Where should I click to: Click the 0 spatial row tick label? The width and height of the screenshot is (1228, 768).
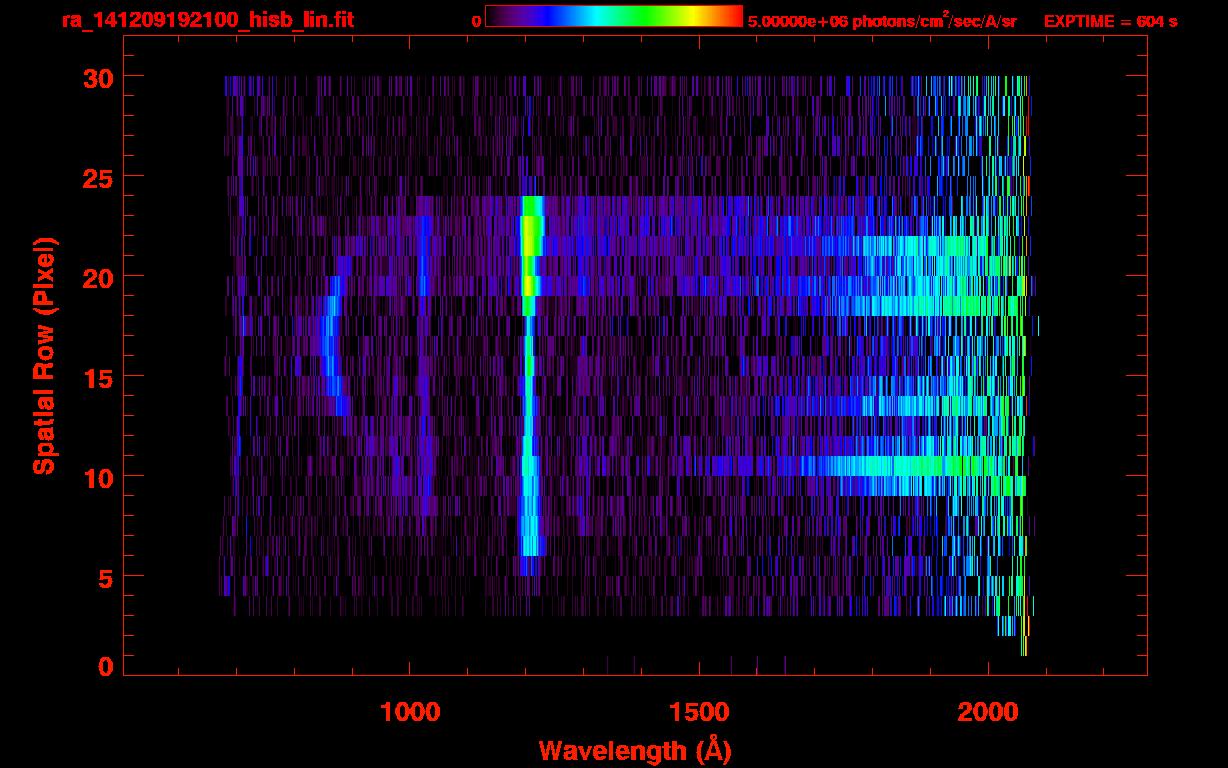(x=105, y=667)
